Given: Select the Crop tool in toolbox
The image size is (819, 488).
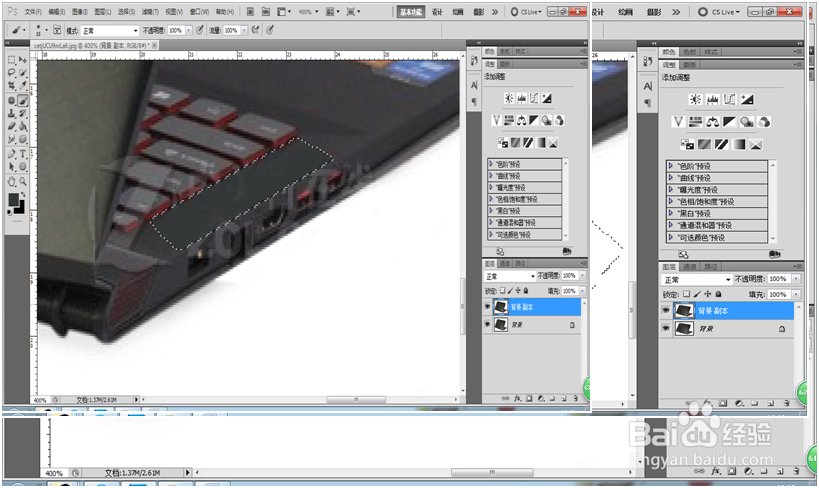Looking at the screenshot, I should tap(11, 85).
